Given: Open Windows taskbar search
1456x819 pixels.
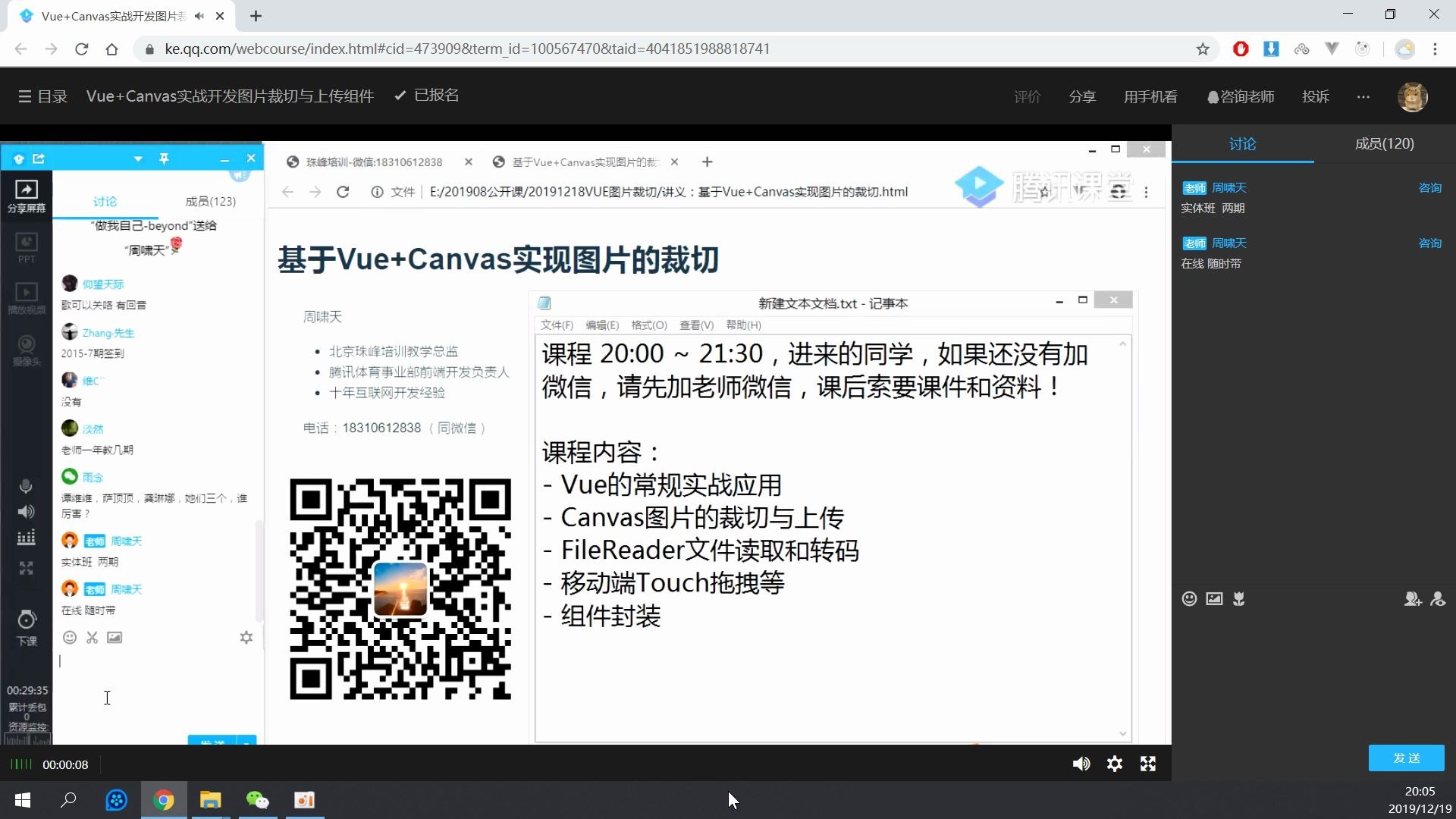Looking at the screenshot, I should click(x=69, y=800).
